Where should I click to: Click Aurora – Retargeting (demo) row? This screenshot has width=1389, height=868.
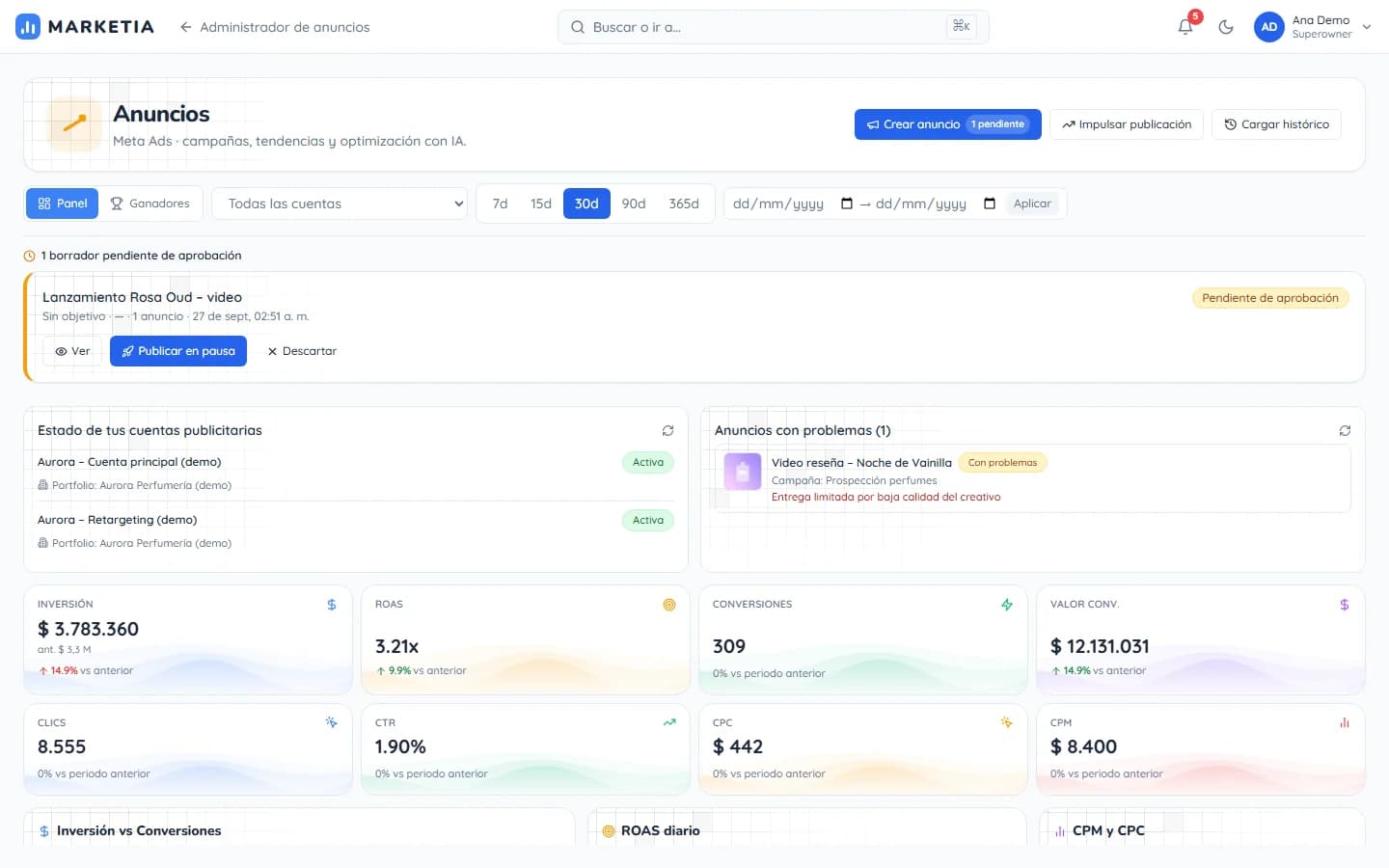pos(355,530)
